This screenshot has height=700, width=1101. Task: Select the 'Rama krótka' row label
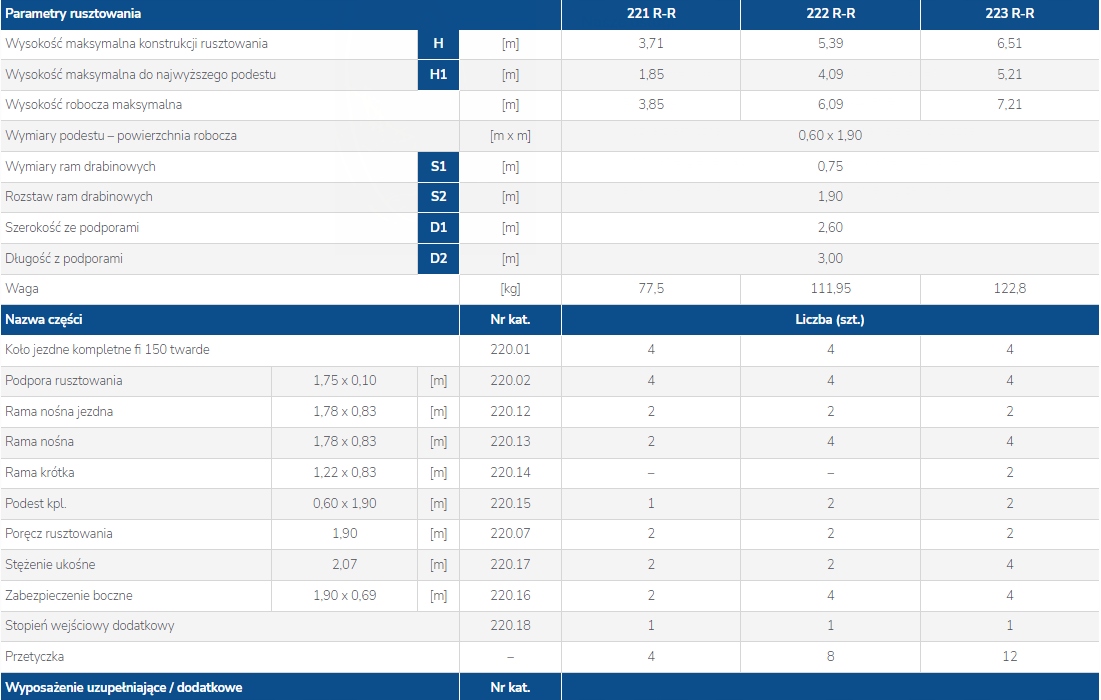(39, 473)
